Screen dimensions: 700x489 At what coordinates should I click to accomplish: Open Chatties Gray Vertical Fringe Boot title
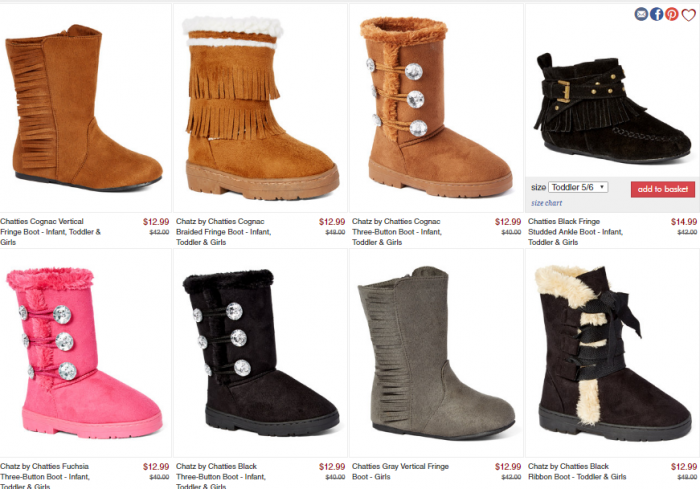(x=400, y=472)
